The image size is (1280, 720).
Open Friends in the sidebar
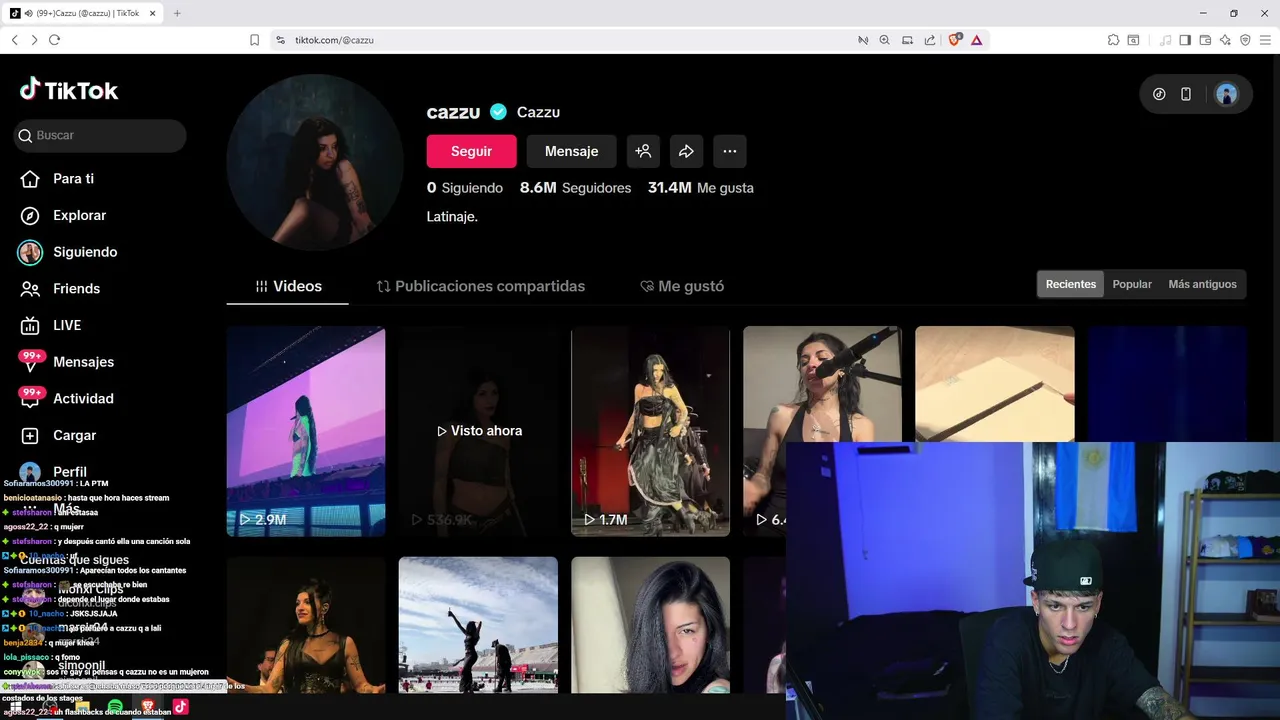[61, 289]
